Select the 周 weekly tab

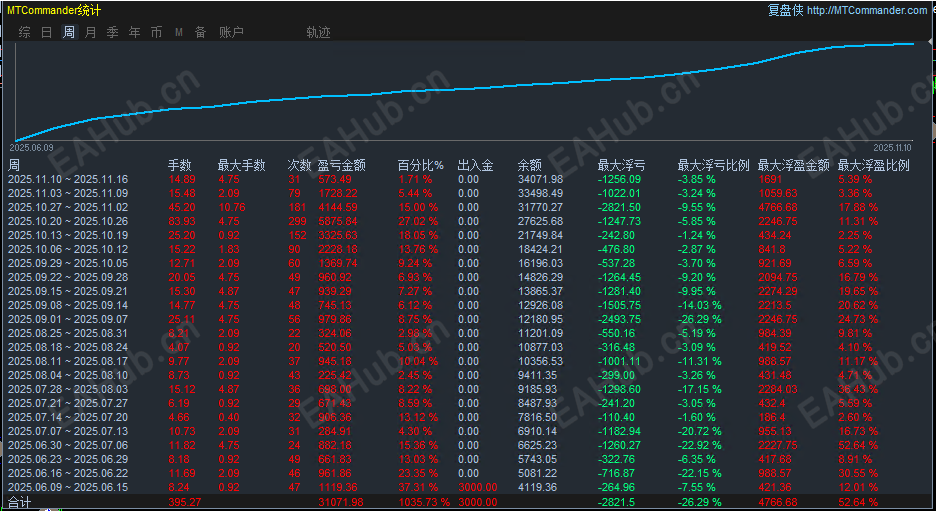[x=69, y=32]
